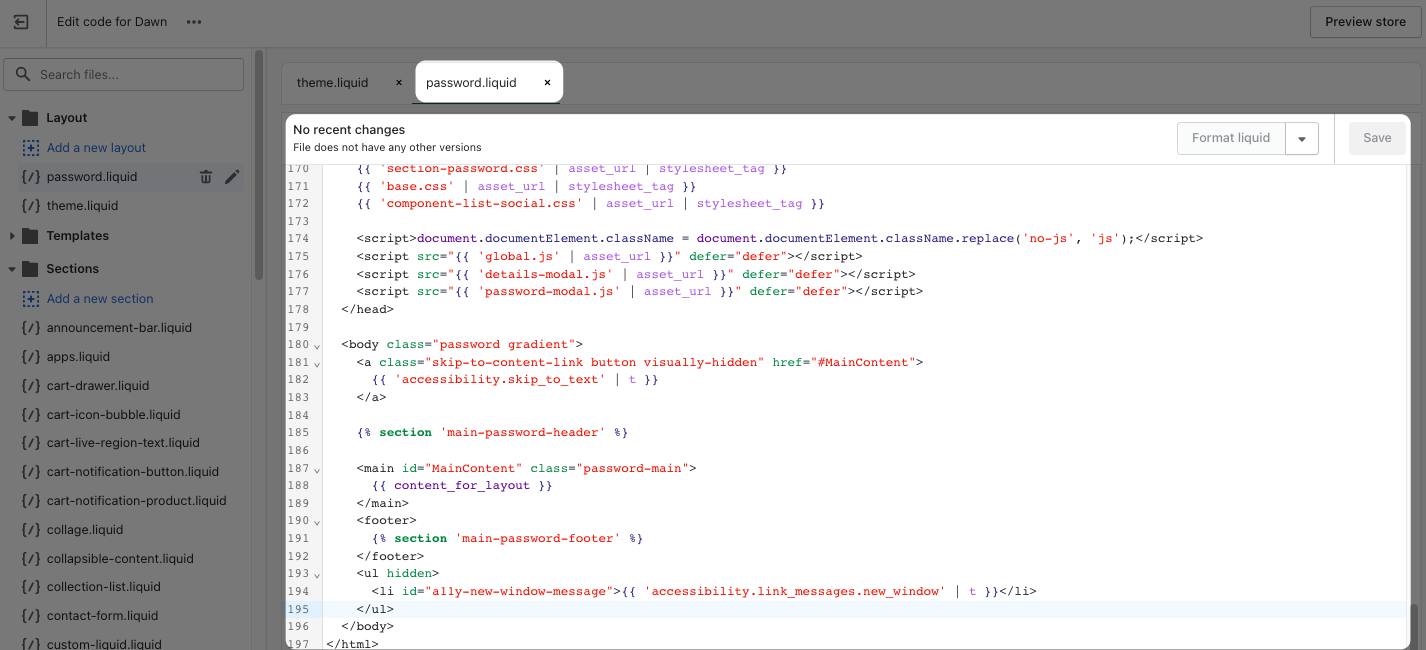Viewport: 1426px width, 650px height.
Task: Open contact-form.liquid file
Action: (x=102, y=616)
